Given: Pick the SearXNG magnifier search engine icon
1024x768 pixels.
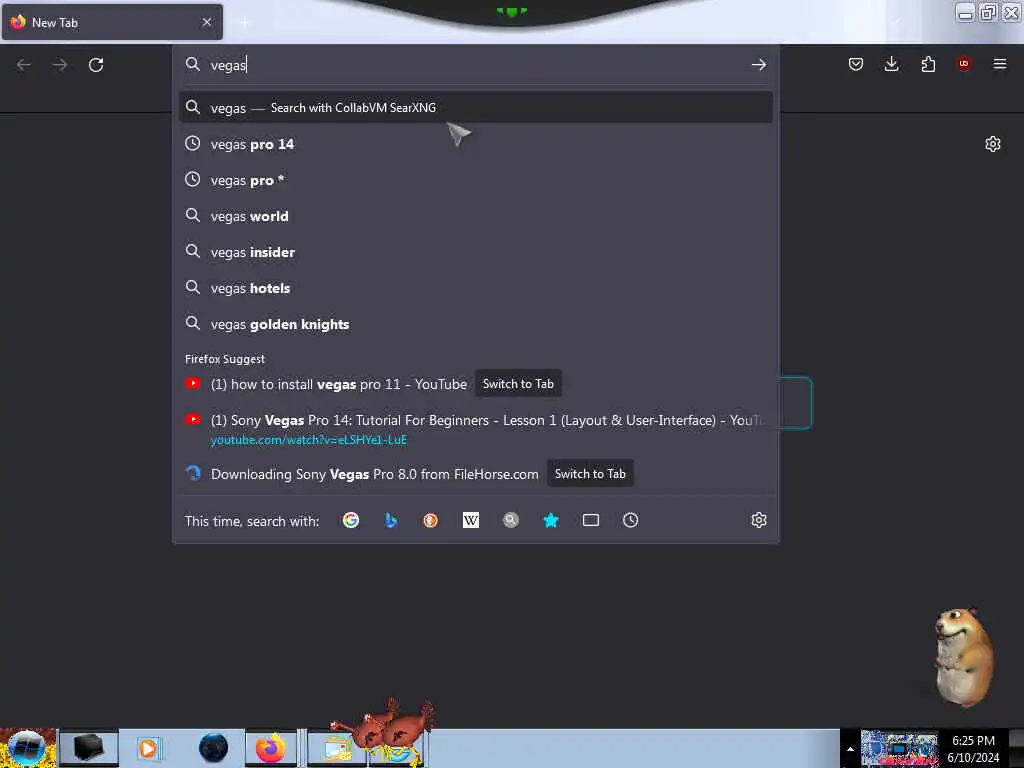Looking at the screenshot, I should pos(511,520).
